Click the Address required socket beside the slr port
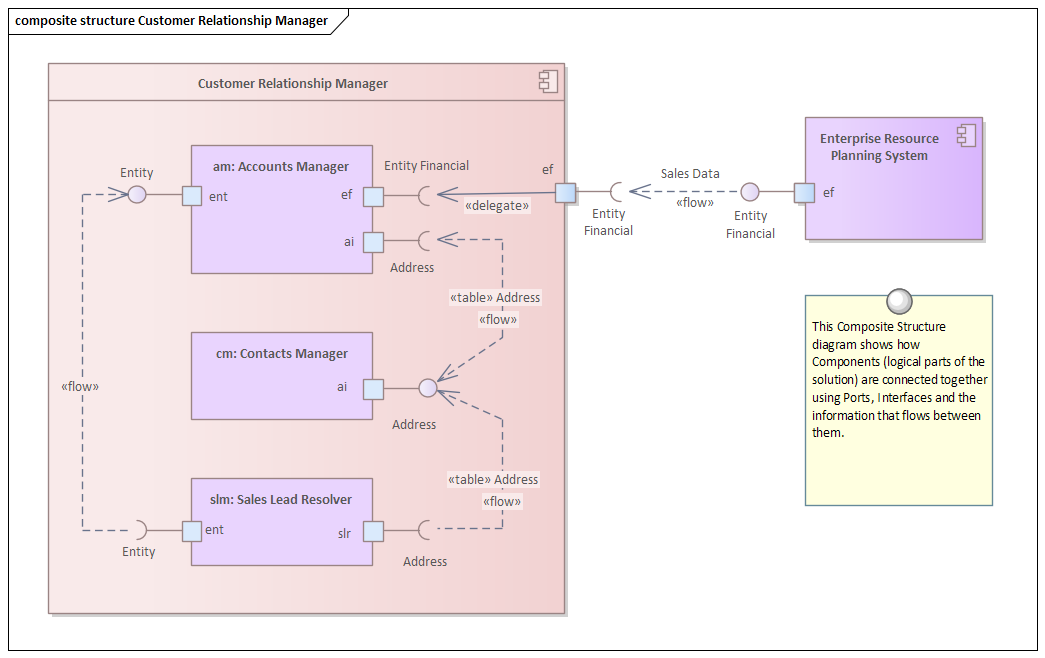This screenshot has width=1045, height=658. click(424, 530)
